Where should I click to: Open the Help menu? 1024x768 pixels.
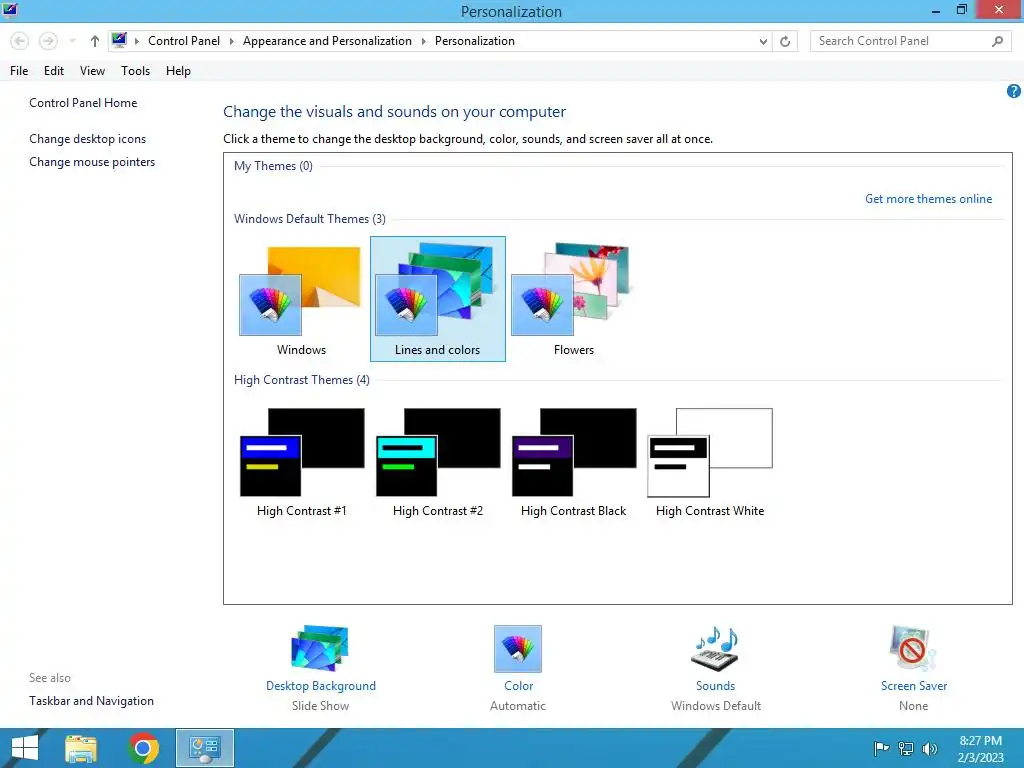point(178,71)
